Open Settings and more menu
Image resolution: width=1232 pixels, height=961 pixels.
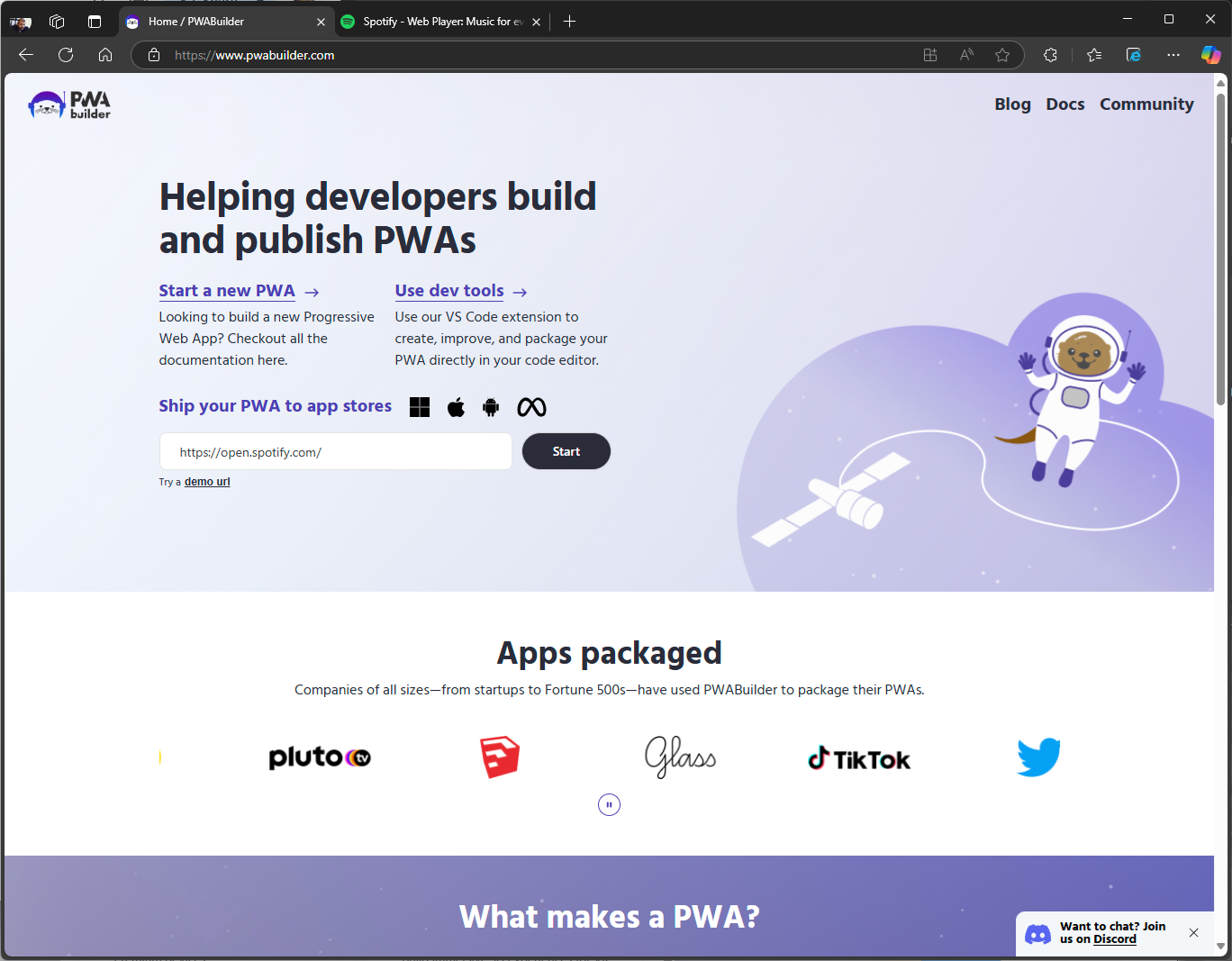(1173, 55)
